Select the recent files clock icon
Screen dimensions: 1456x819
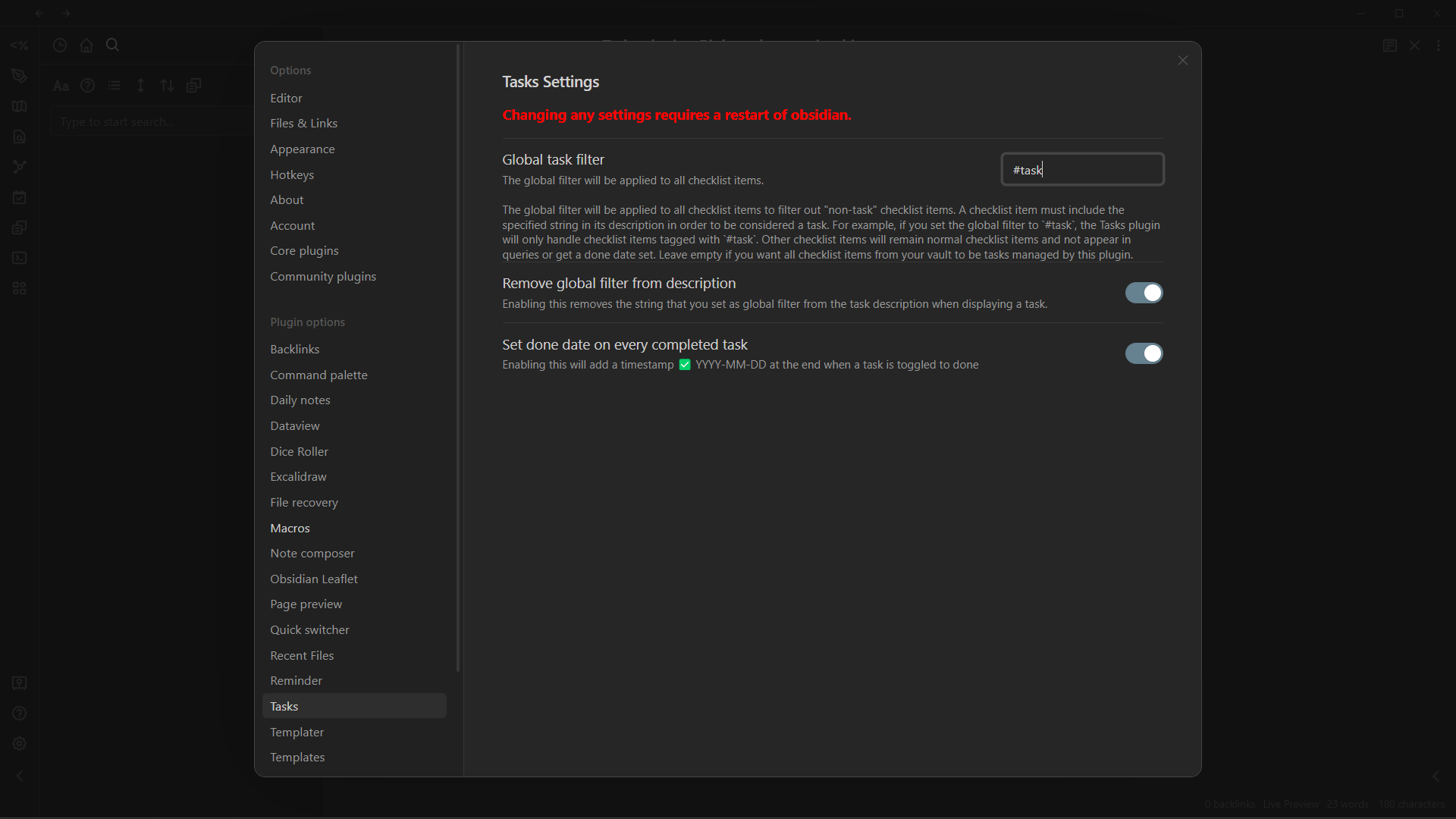point(59,45)
